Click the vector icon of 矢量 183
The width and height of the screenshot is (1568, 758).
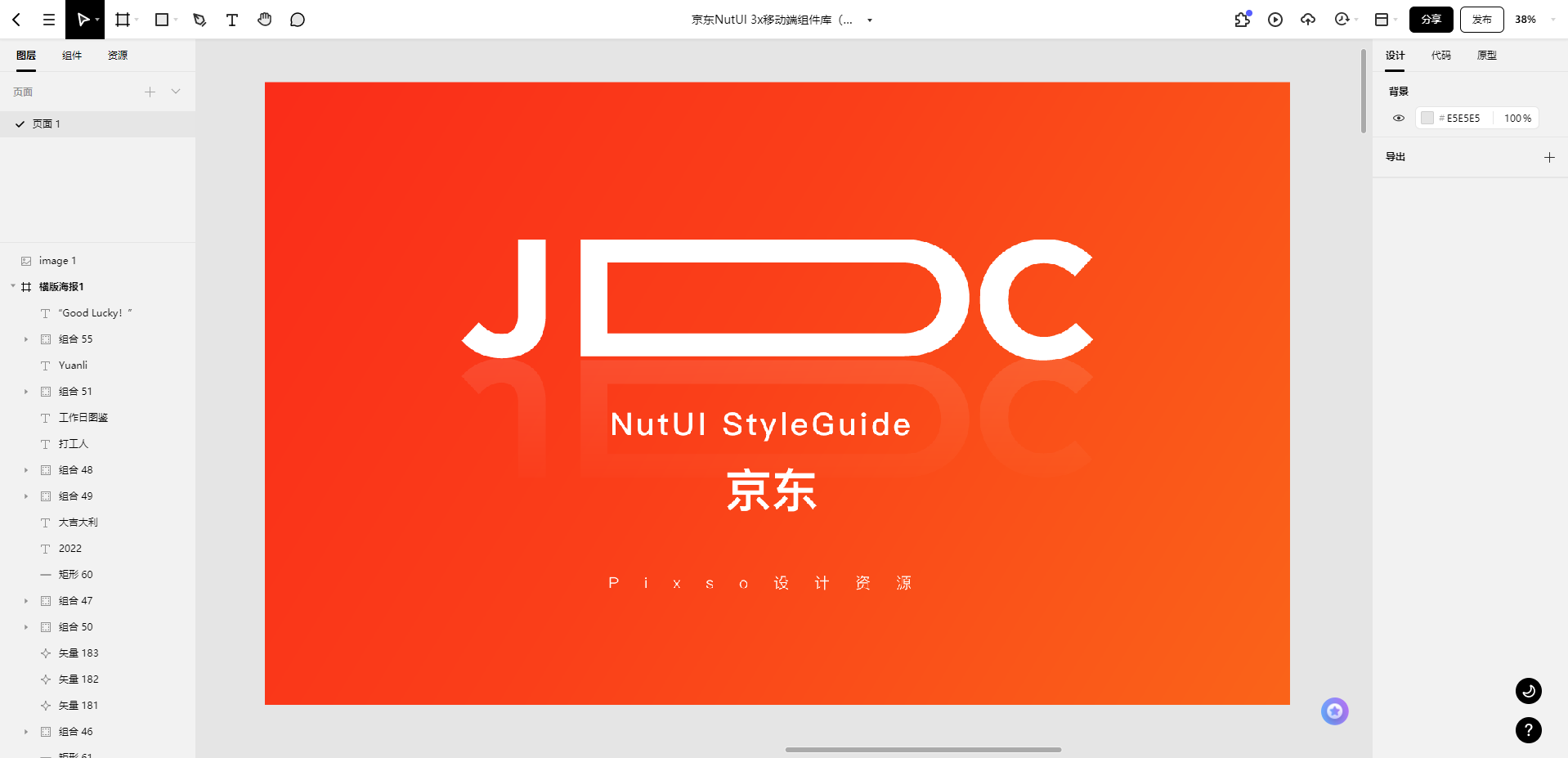pyautogui.click(x=46, y=653)
